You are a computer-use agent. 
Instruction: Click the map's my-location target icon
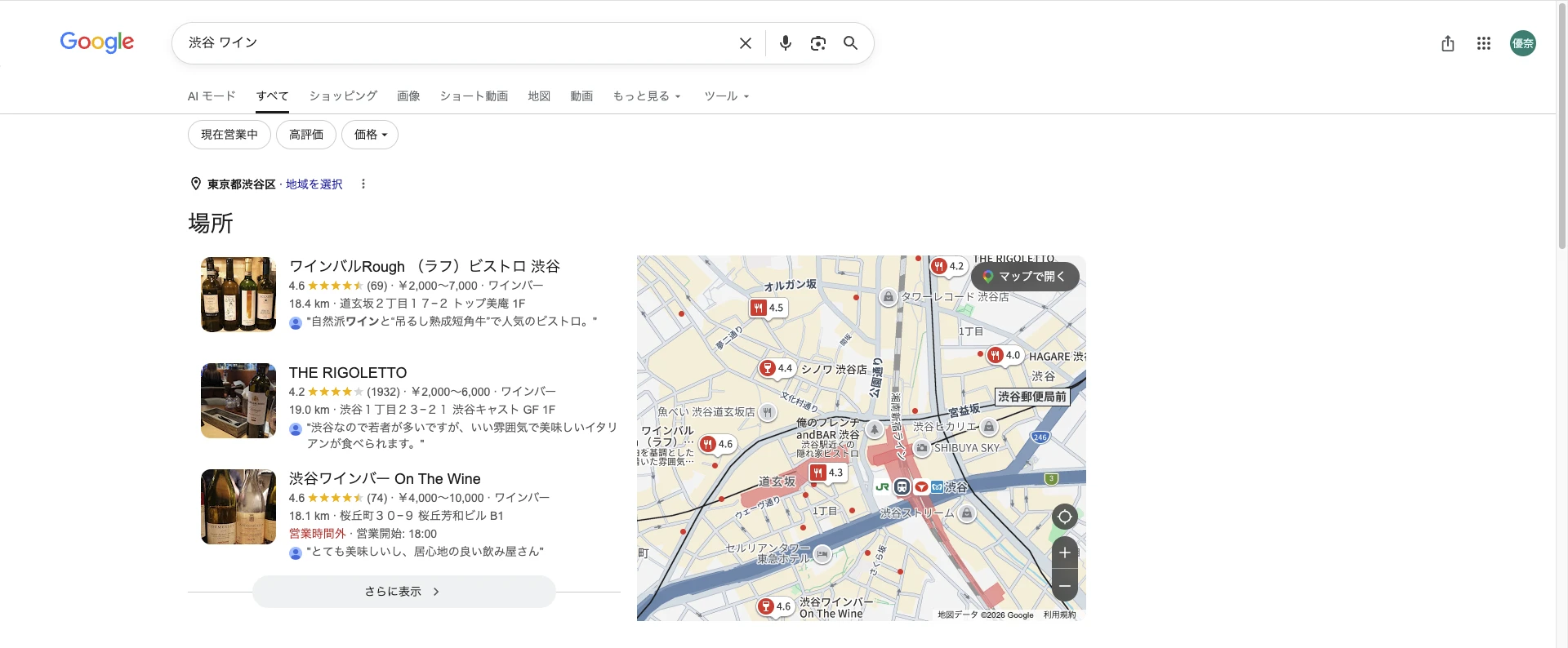(x=1064, y=517)
